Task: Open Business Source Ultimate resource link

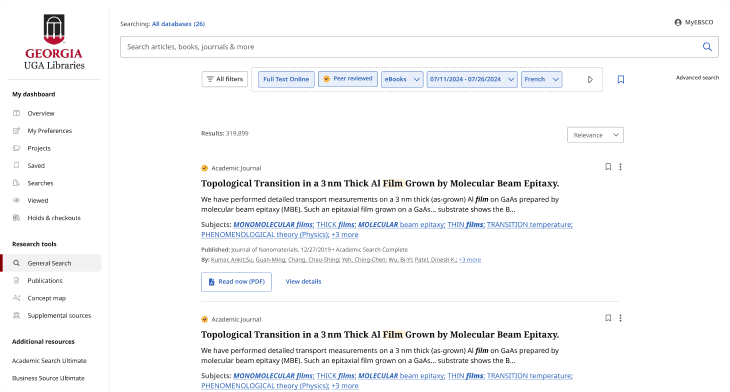Action: [48, 378]
